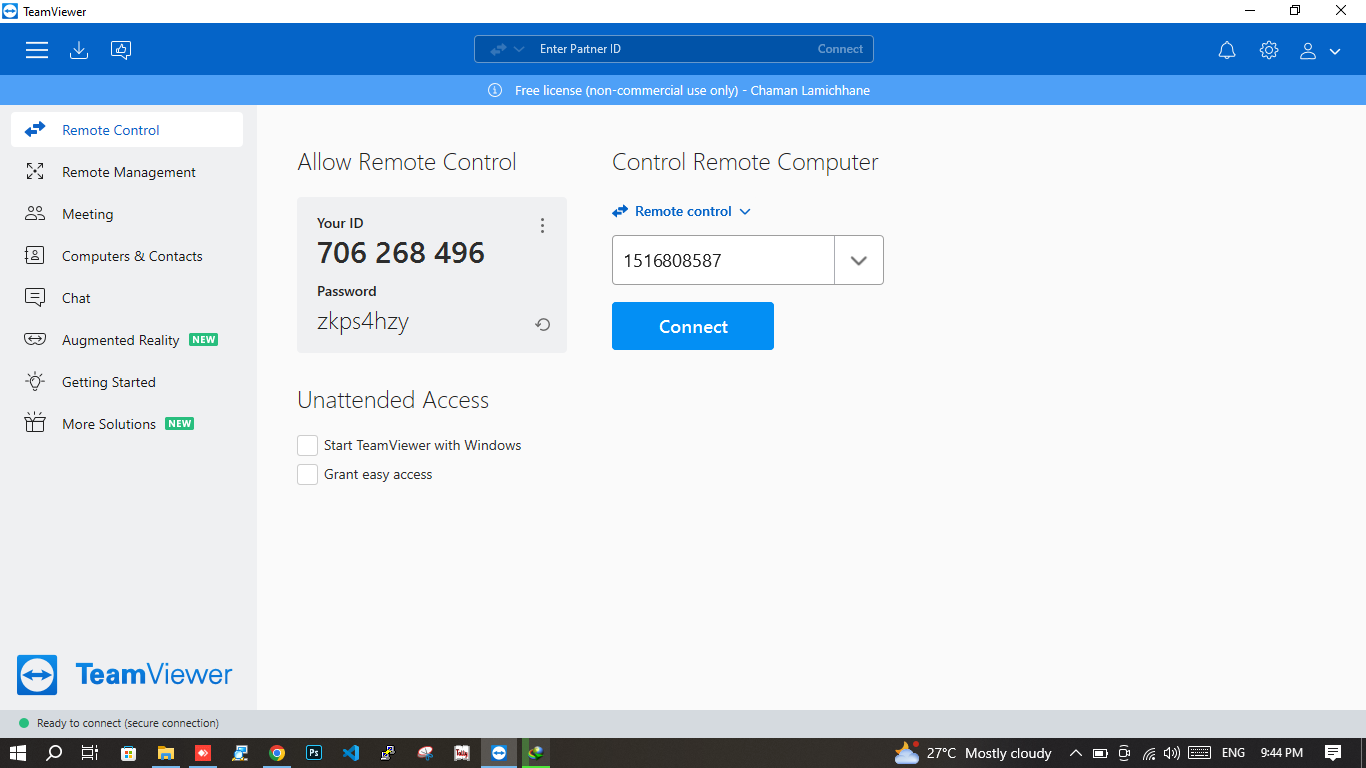Open the Action Center notifications icon
This screenshot has height=768, width=1366.
tap(1333, 753)
